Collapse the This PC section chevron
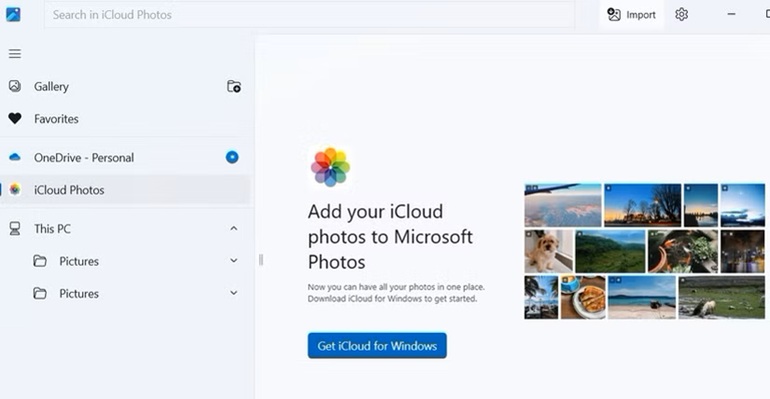 coord(234,228)
